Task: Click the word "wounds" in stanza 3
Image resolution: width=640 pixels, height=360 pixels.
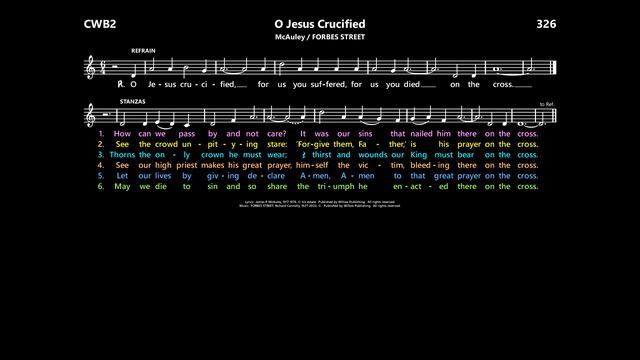Action: click(373, 155)
